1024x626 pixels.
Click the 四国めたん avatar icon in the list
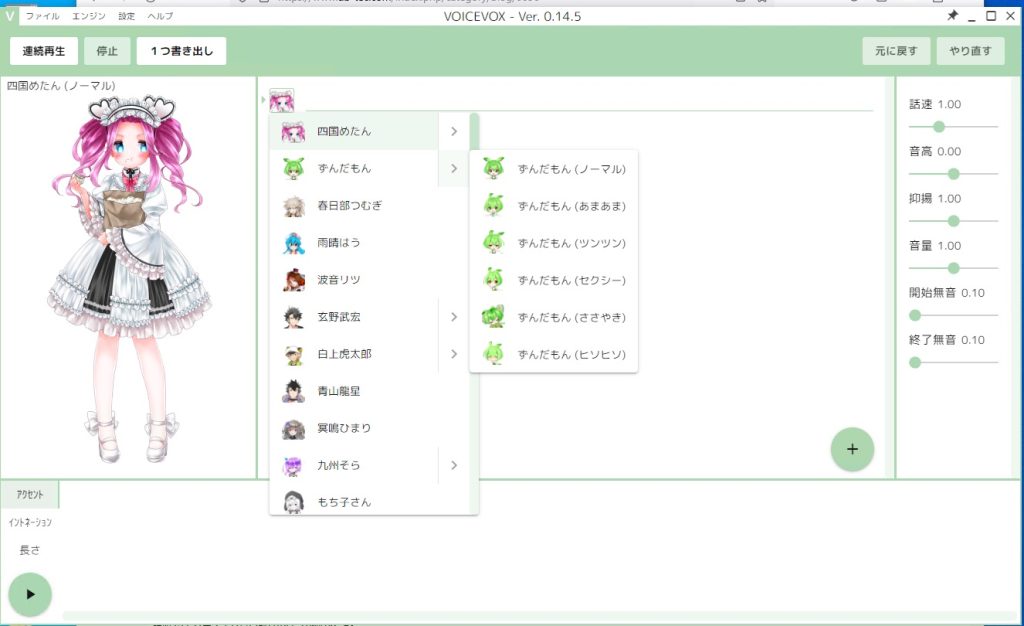click(x=293, y=132)
